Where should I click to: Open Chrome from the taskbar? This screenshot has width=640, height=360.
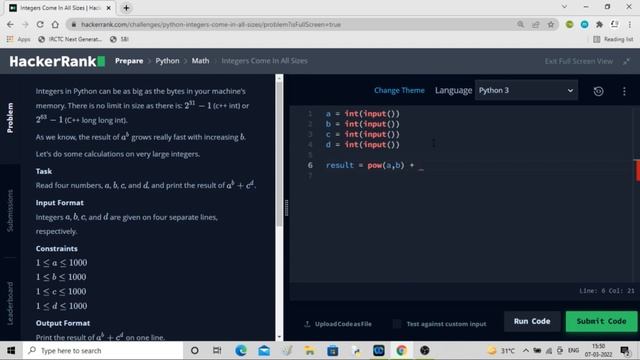click(402, 351)
